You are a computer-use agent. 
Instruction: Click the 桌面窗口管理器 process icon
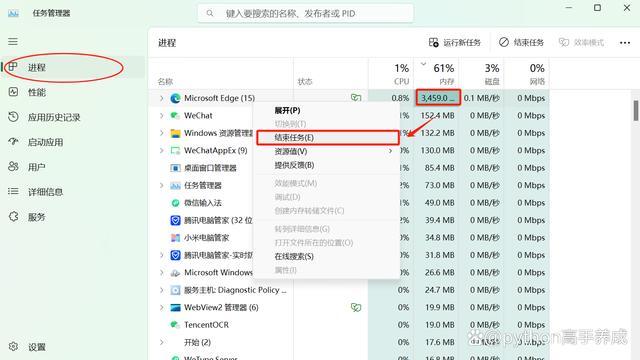175,168
